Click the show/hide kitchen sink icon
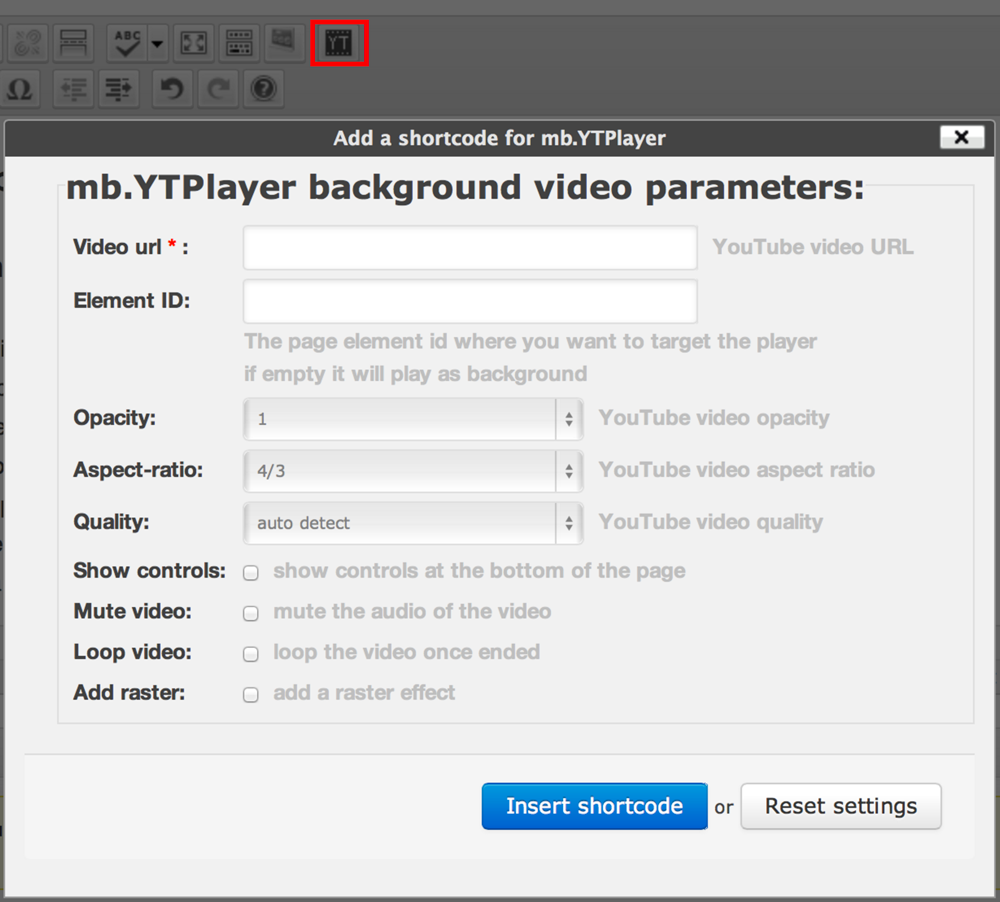Viewport: 1000px width, 902px height. pos(239,44)
